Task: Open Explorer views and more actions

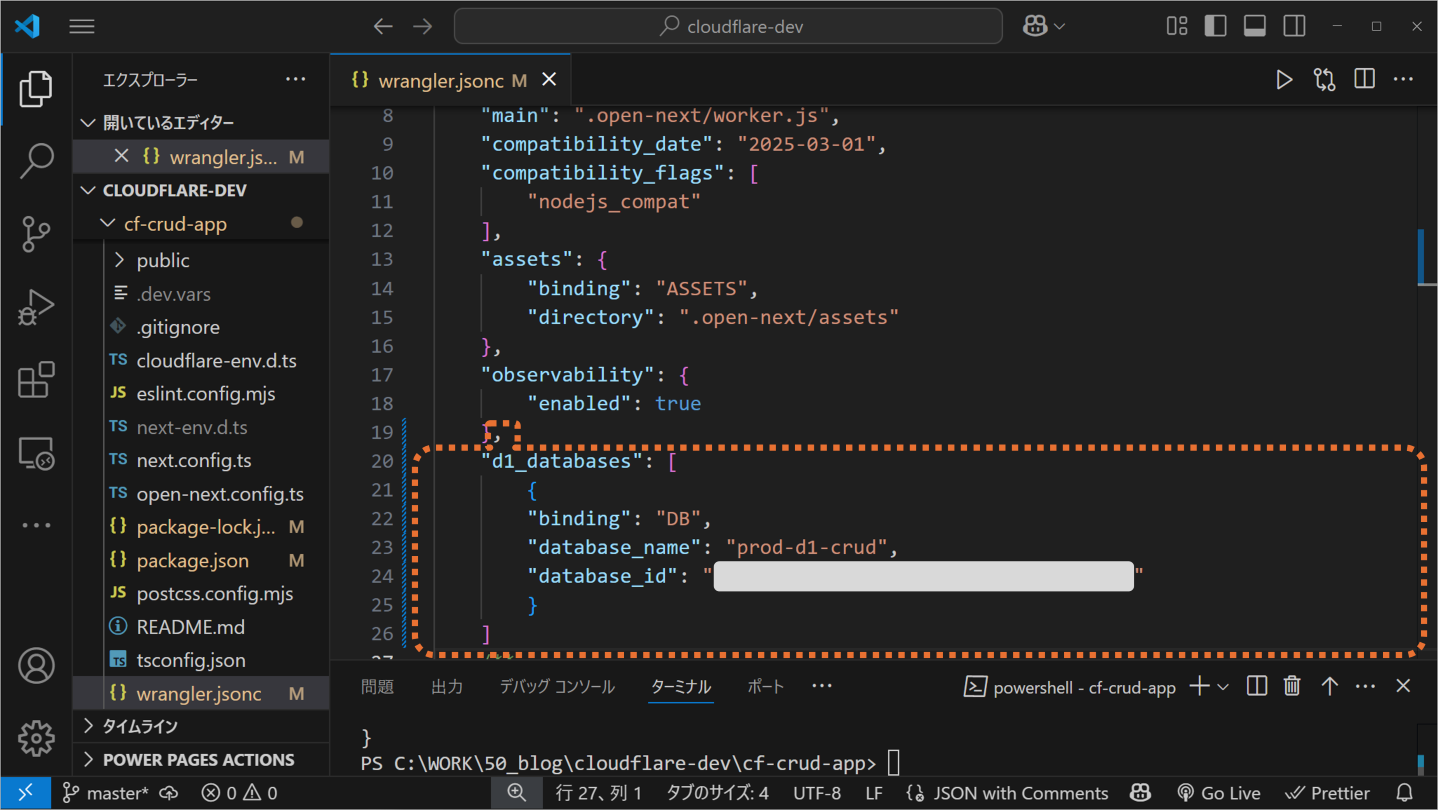Action: coord(295,80)
